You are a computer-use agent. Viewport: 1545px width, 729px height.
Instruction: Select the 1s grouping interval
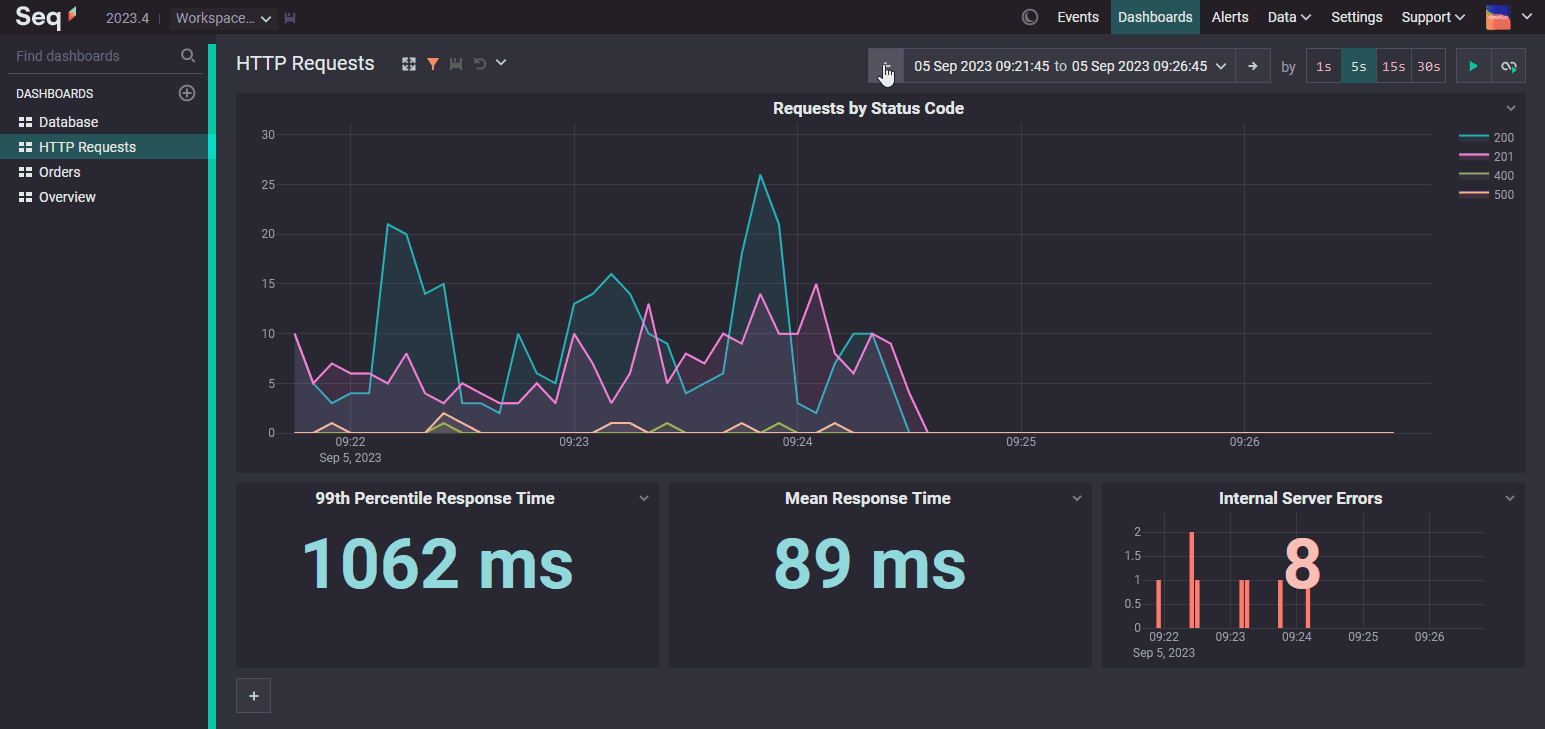tap(1323, 66)
